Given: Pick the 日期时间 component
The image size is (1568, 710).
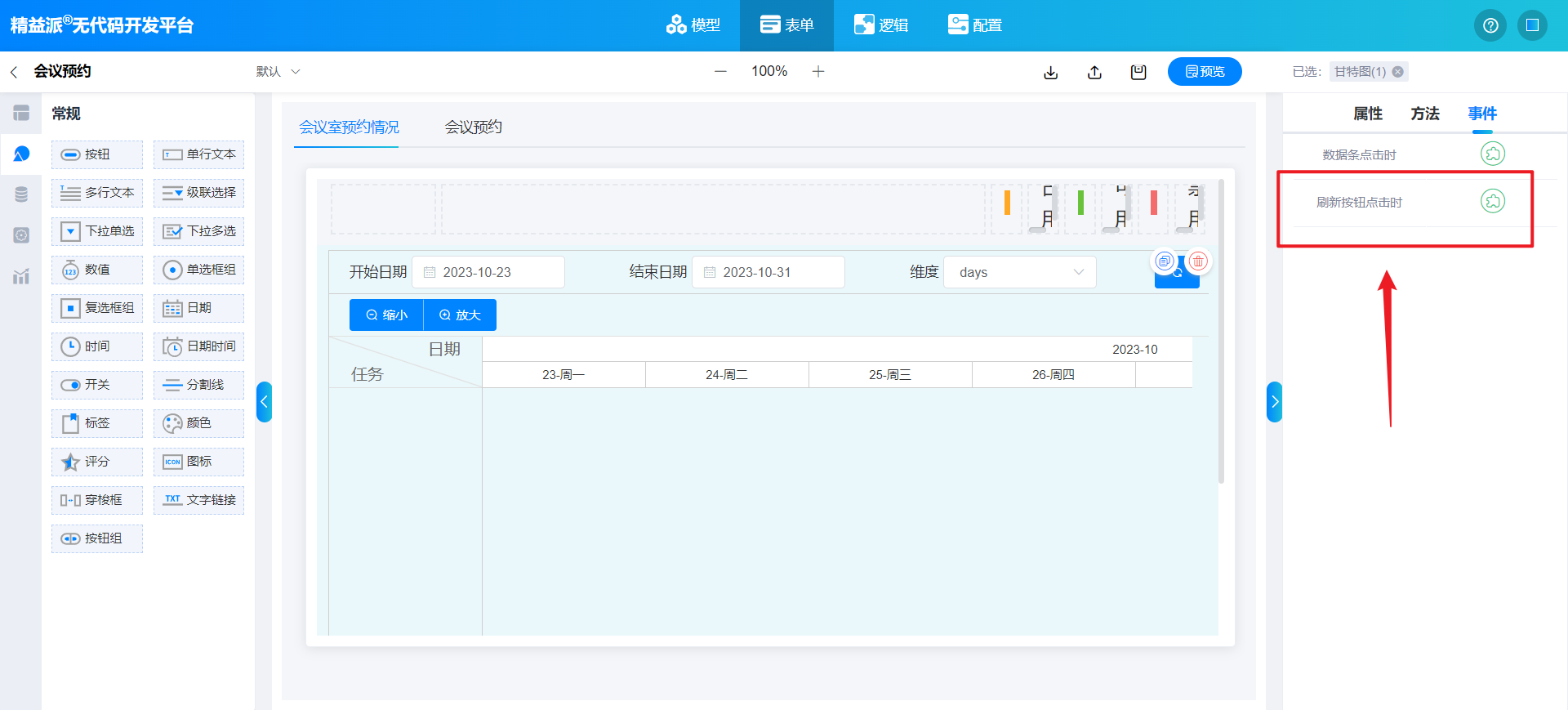Looking at the screenshot, I should point(198,346).
